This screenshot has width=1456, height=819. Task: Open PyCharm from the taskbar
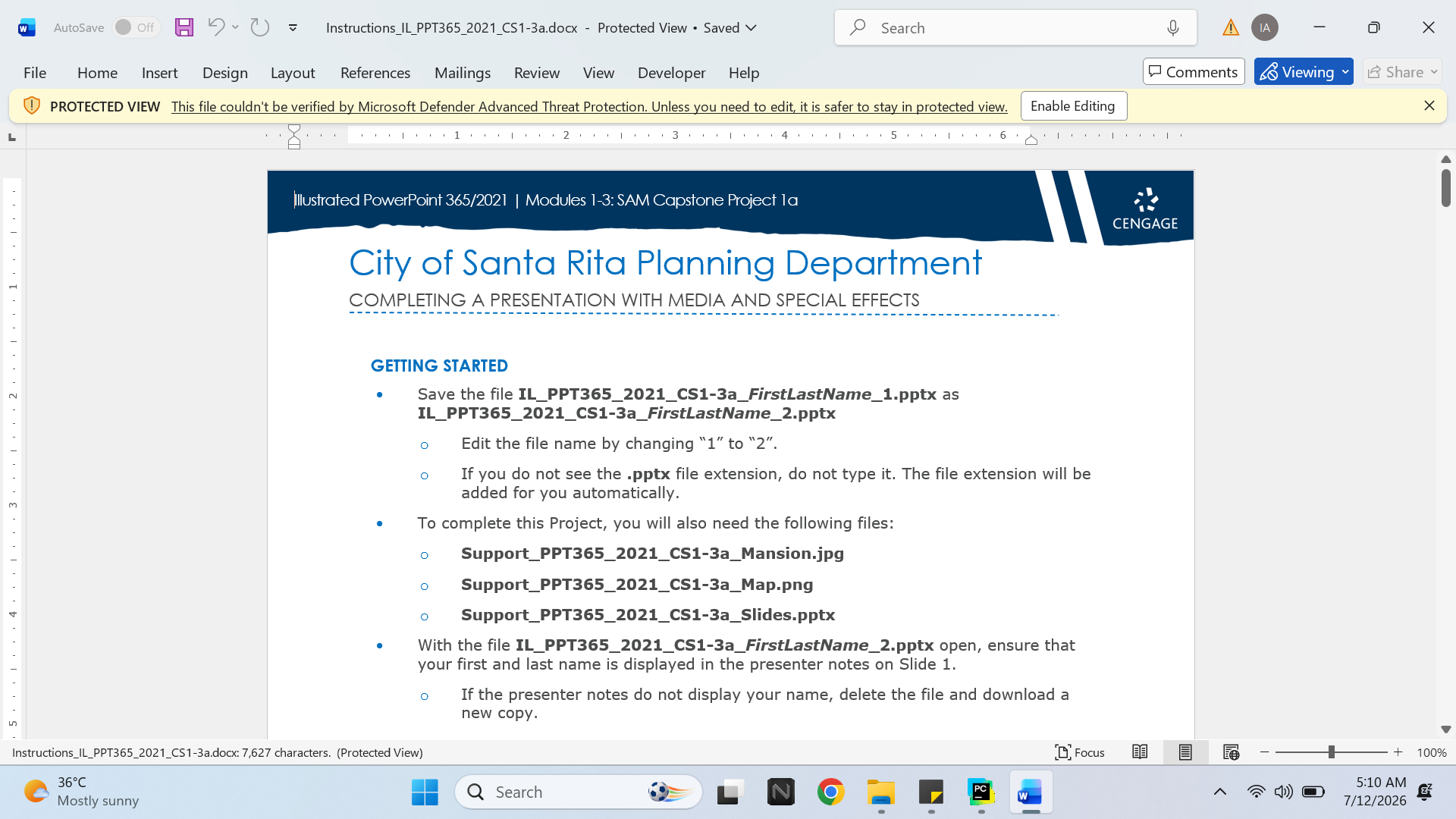click(981, 792)
